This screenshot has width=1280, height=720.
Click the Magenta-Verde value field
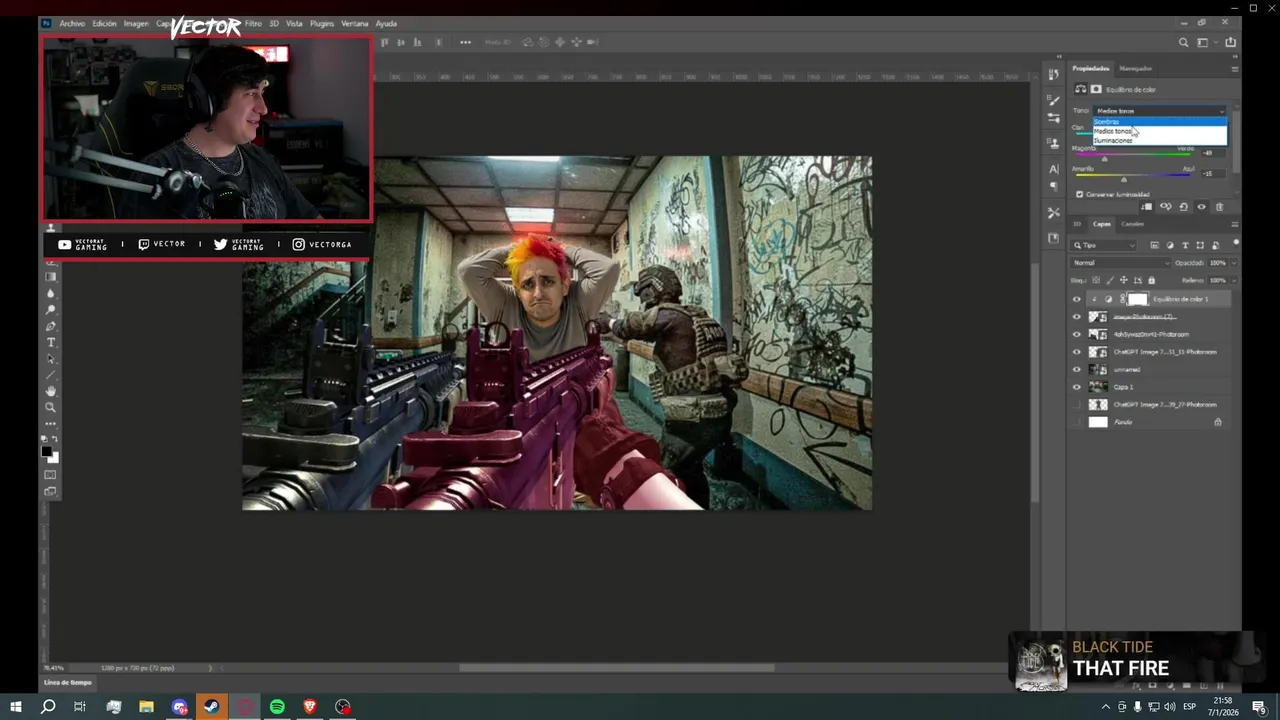(x=1213, y=153)
